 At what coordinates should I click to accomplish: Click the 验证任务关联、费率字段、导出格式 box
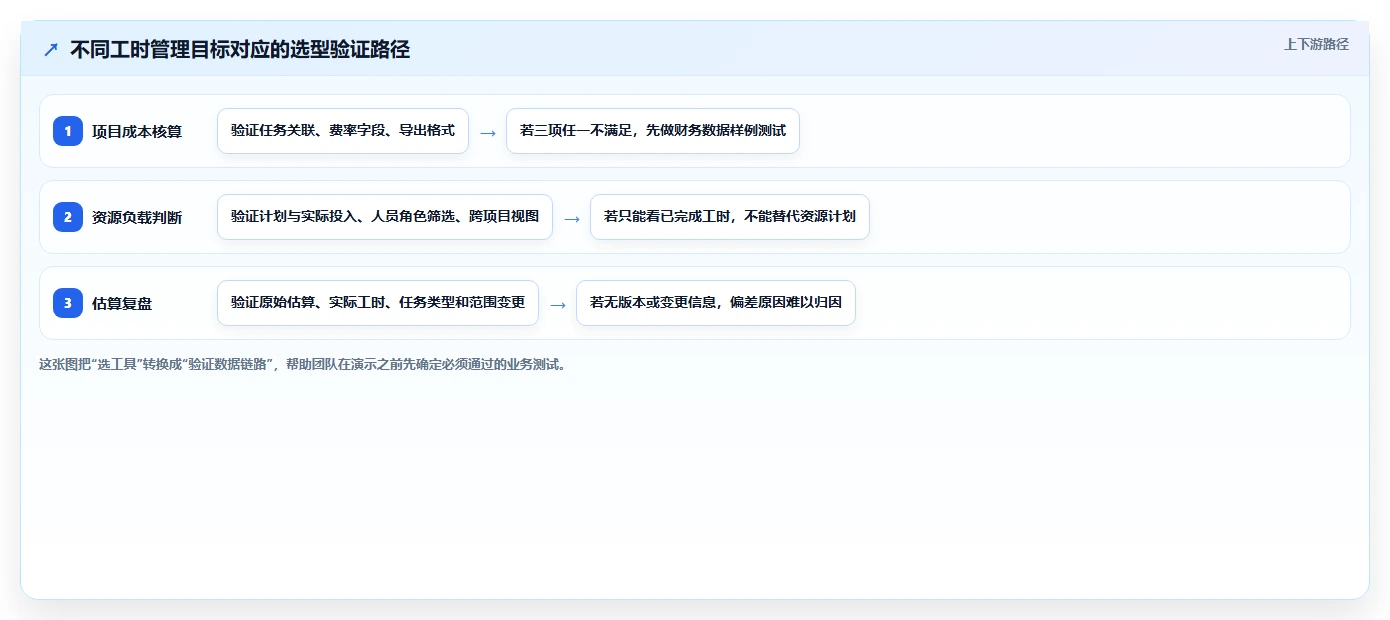pyautogui.click(x=343, y=131)
